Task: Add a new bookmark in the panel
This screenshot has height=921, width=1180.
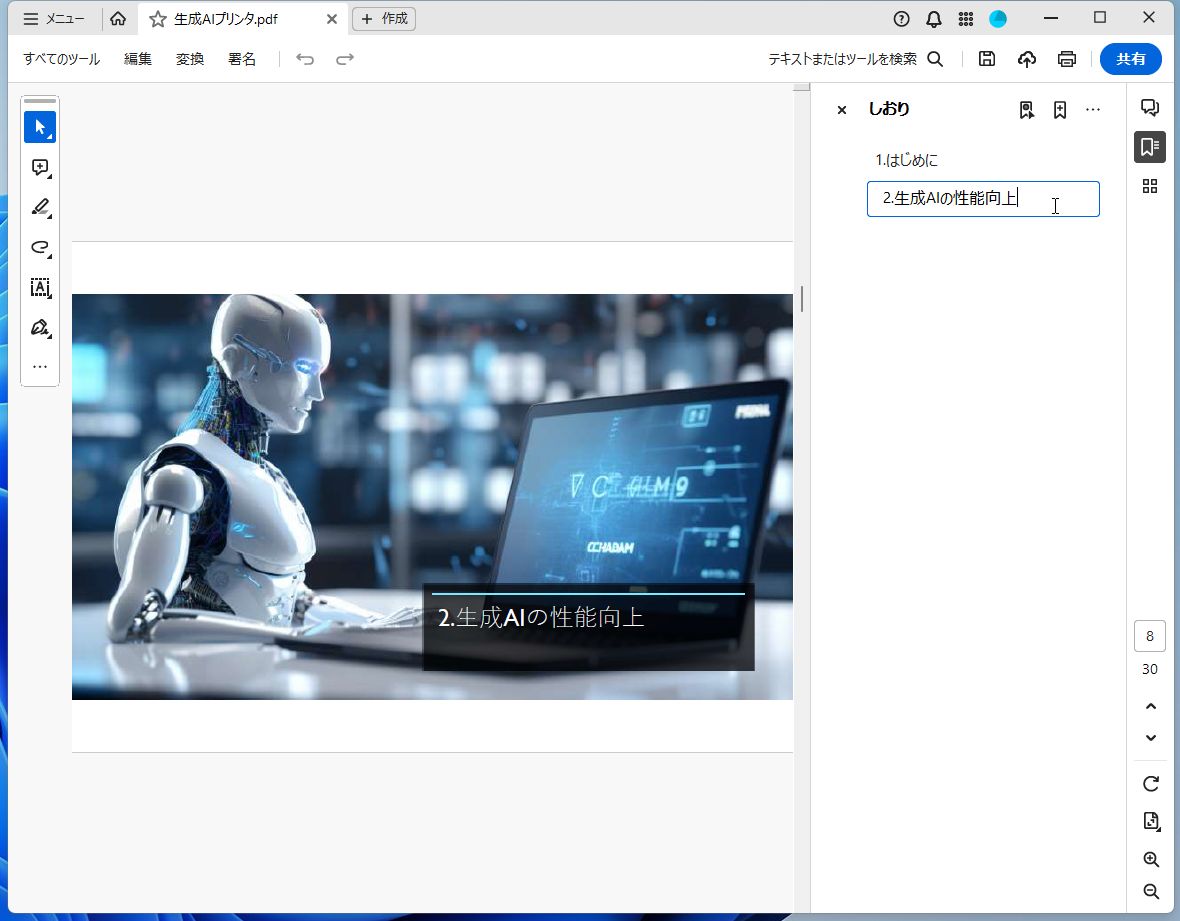Action: point(1059,109)
